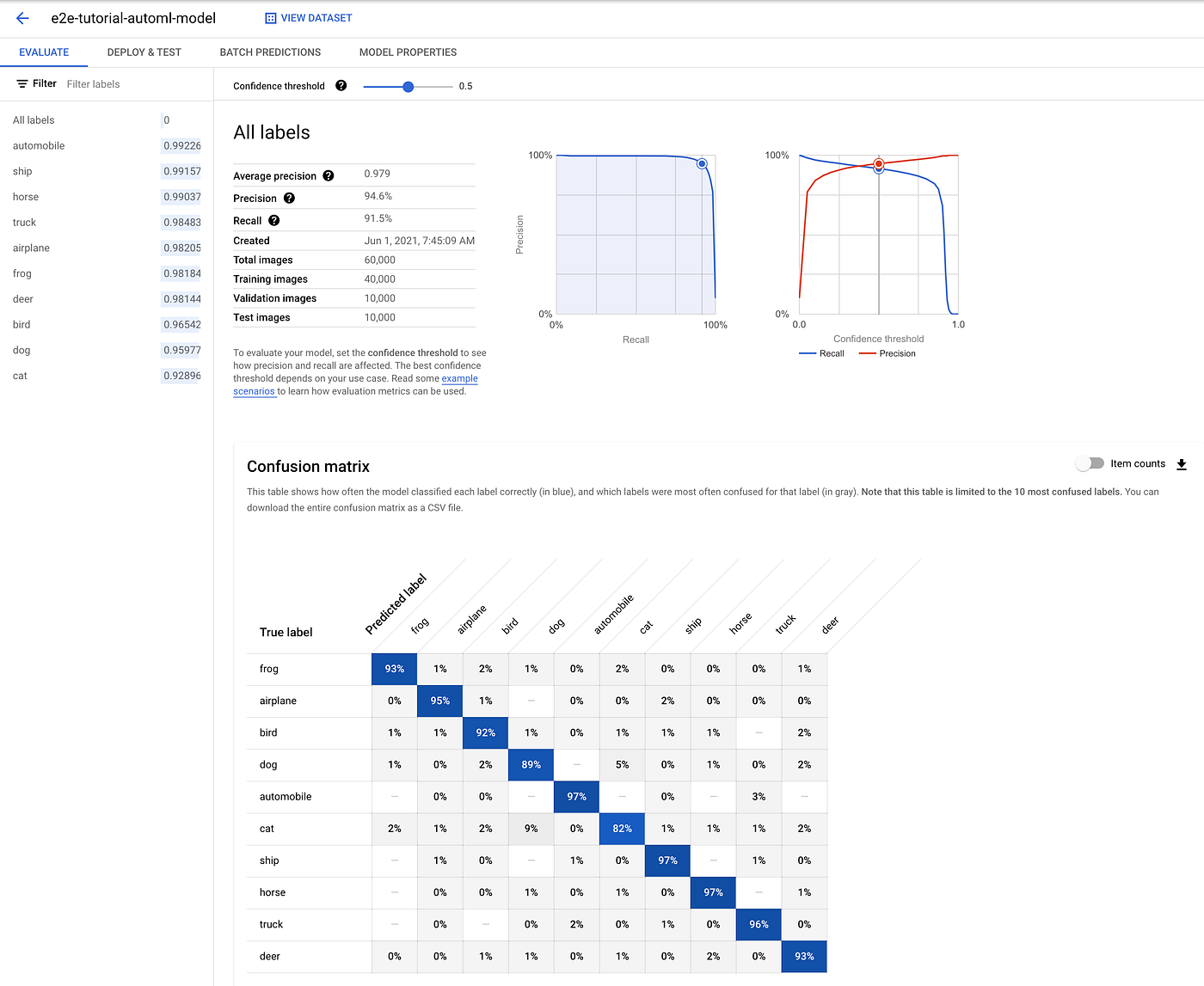
Task: Click help icon next to Recall
Action: point(274,221)
